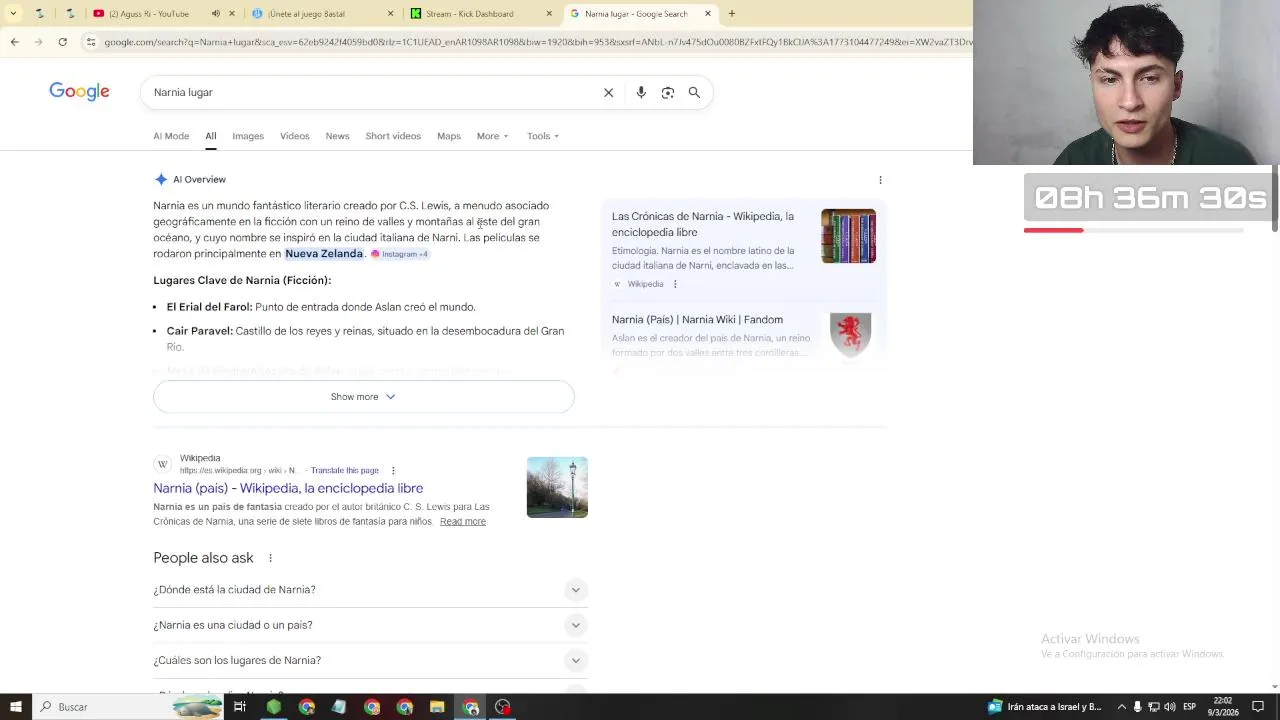Viewport: 1280px width, 720px height.
Task: Open a new browser tab
Action: pyautogui.click(x=731, y=14)
